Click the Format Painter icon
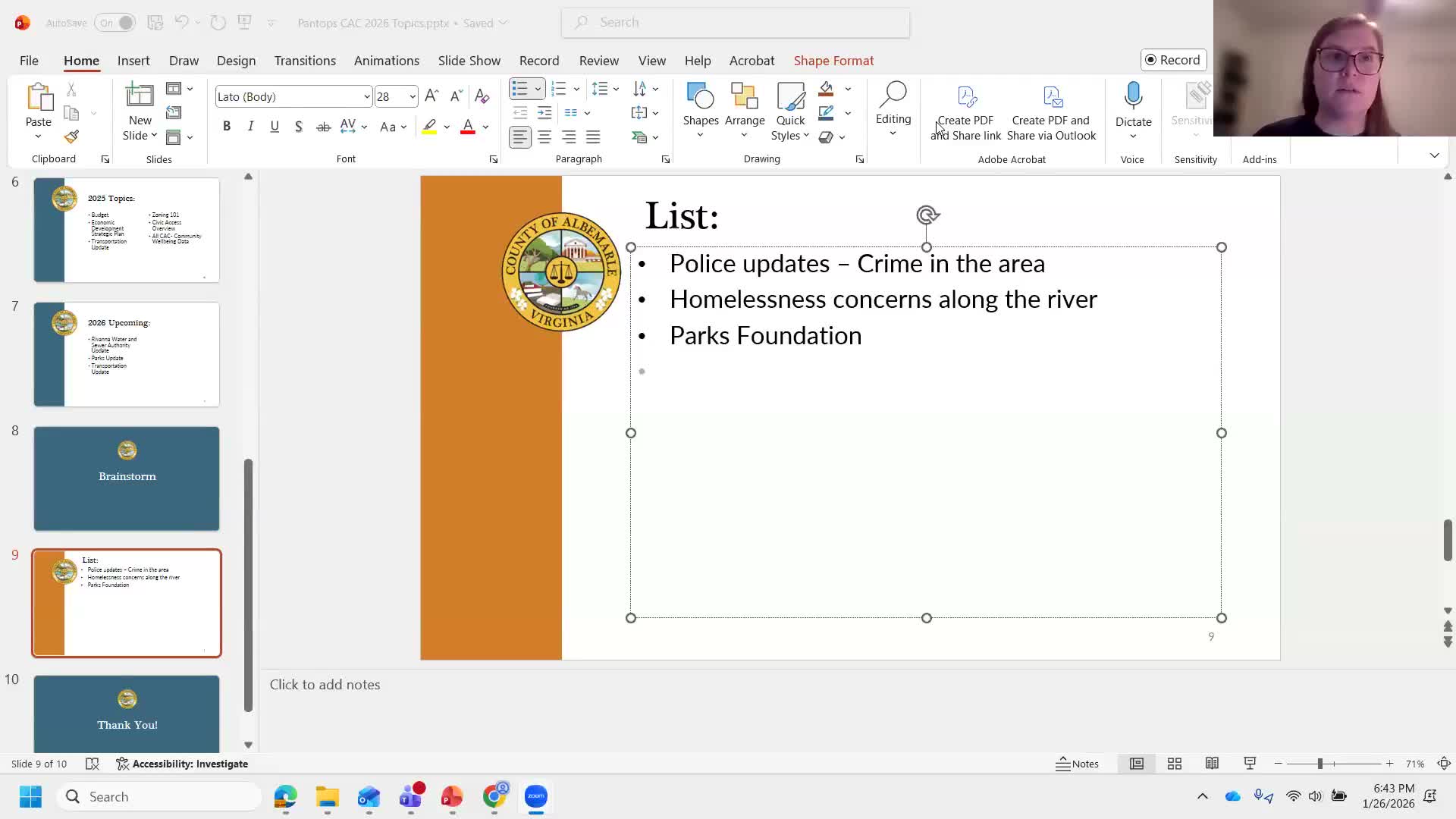Image resolution: width=1456 pixels, height=819 pixels. tap(71, 137)
